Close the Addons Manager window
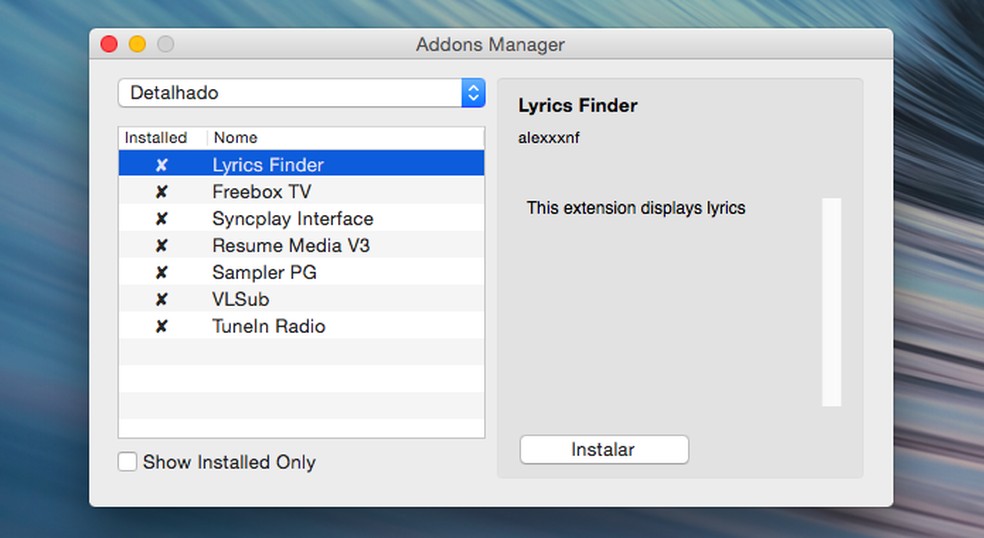The image size is (984, 538). pos(109,44)
